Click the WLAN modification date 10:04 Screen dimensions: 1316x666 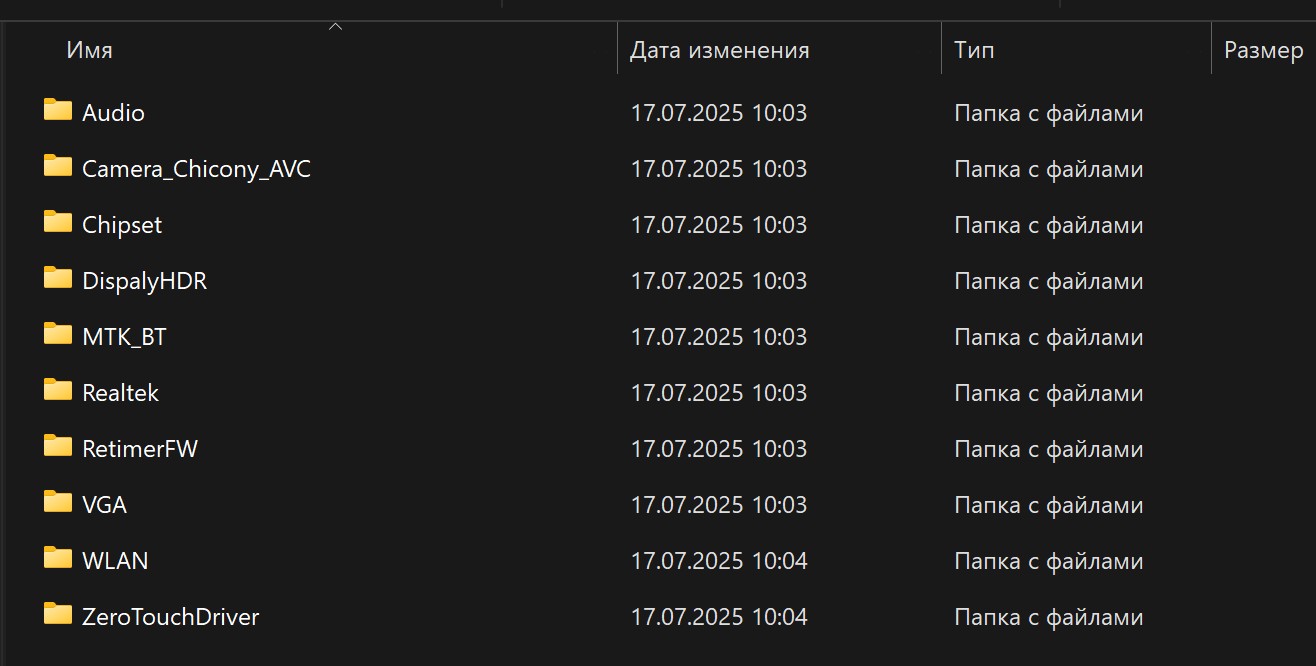(718, 561)
